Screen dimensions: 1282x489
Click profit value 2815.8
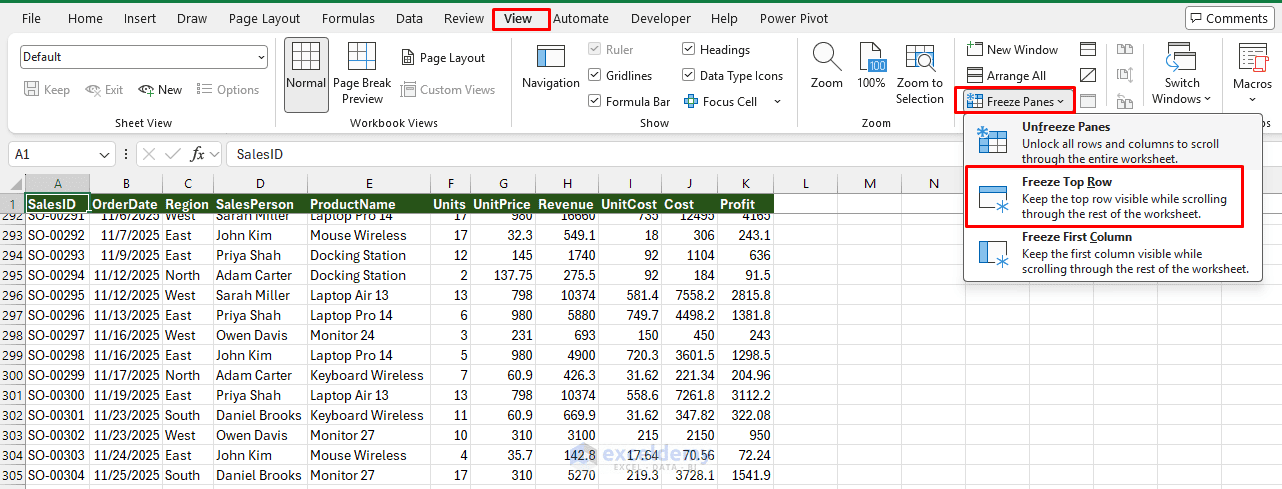745,295
